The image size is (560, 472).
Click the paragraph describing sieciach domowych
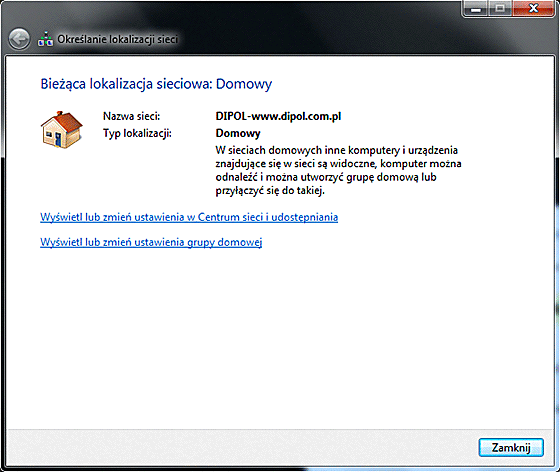tap(338, 170)
